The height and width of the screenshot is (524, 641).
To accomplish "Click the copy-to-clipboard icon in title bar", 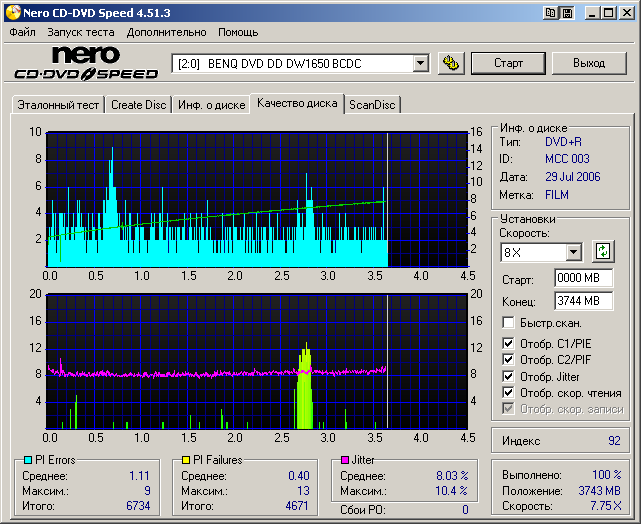I will click(551, 13).
